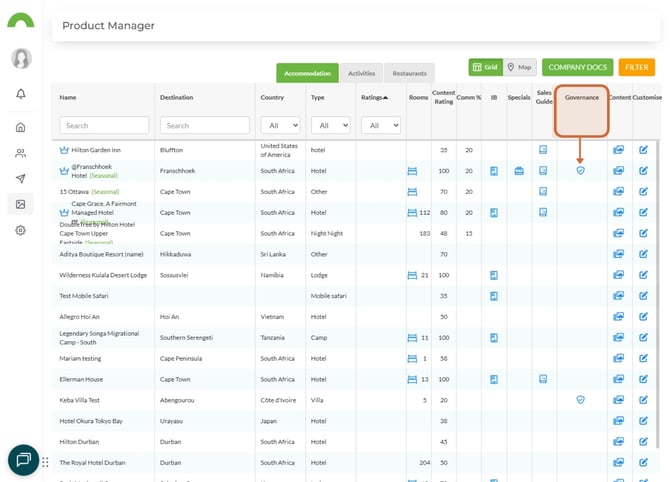
Task: Click the Content Rating column header
Action: [444, 97]
